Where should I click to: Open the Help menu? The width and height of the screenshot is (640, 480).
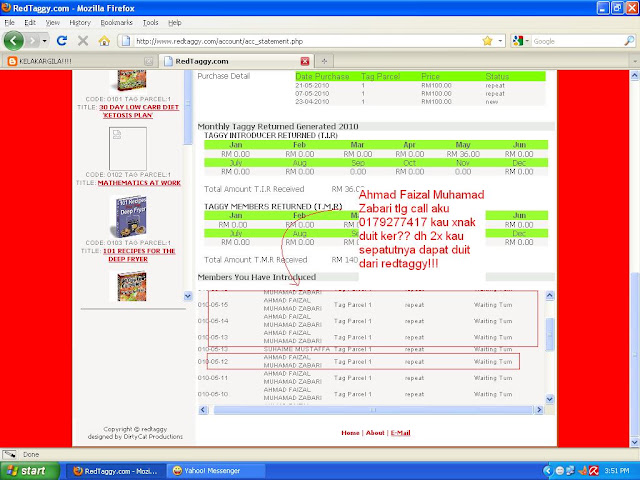tap(175, 22)
